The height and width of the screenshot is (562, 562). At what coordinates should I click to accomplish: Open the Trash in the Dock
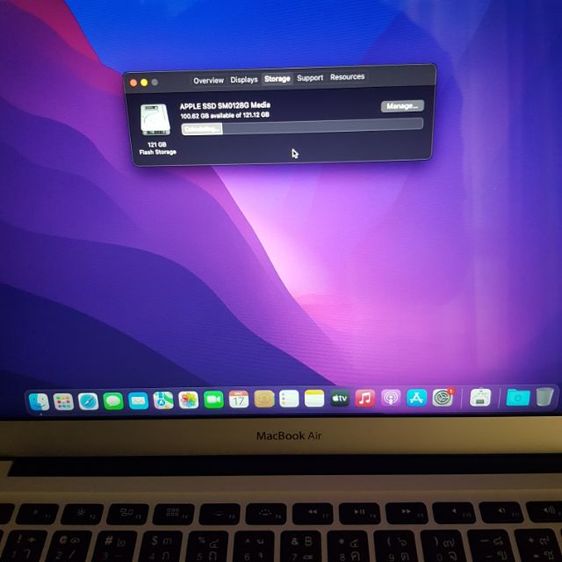coord(545,397)
